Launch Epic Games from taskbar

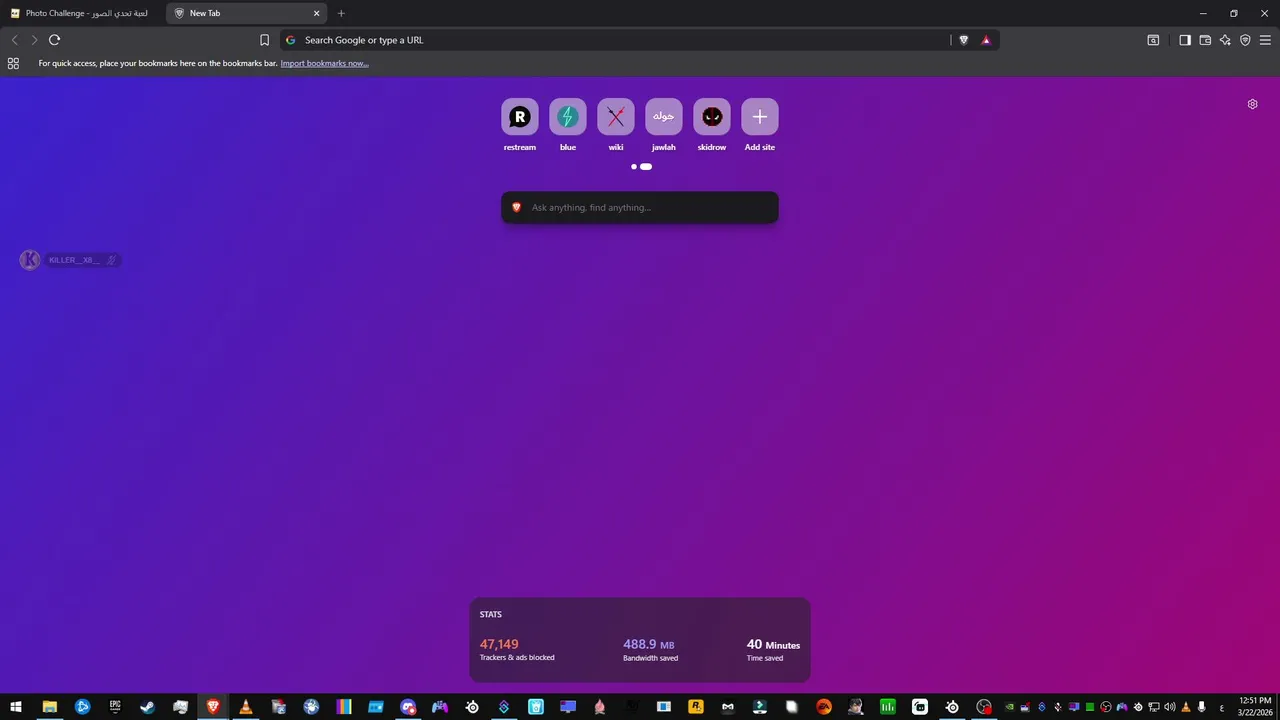coord(115,707)
